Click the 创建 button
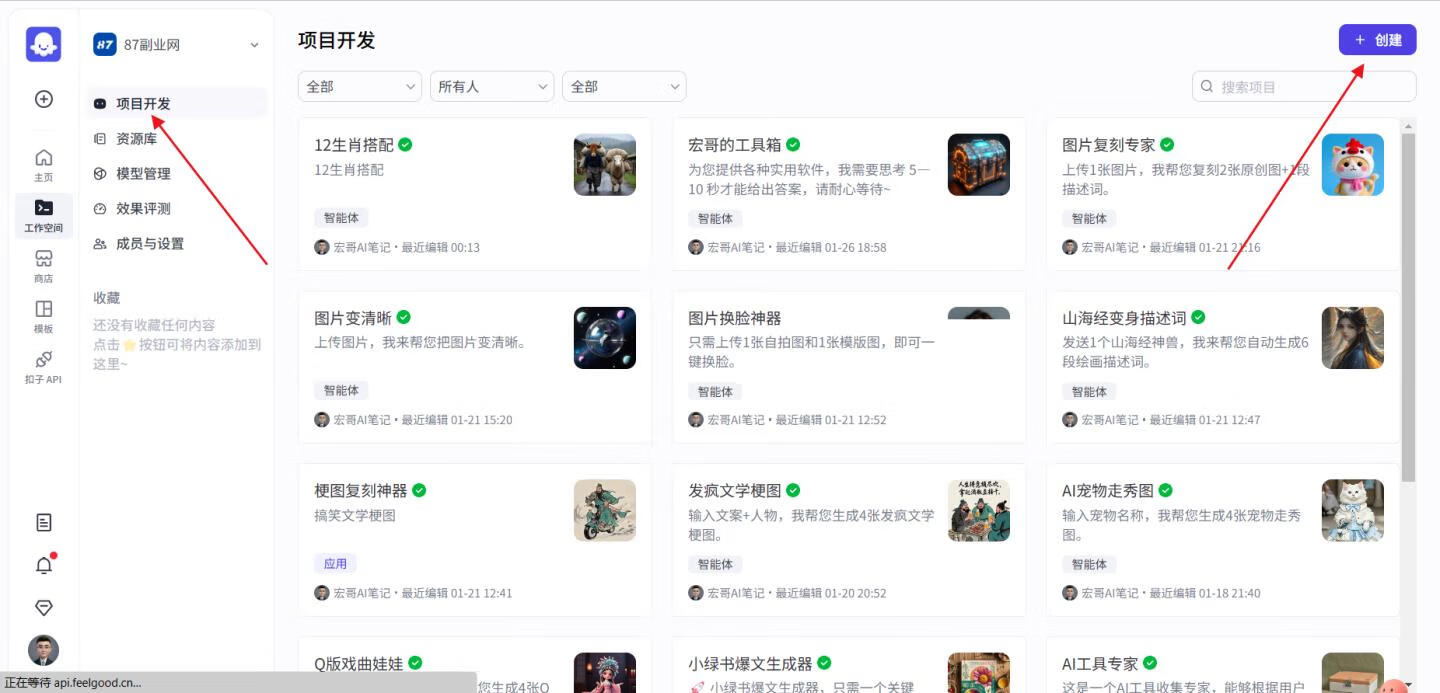 (1377, 39)
